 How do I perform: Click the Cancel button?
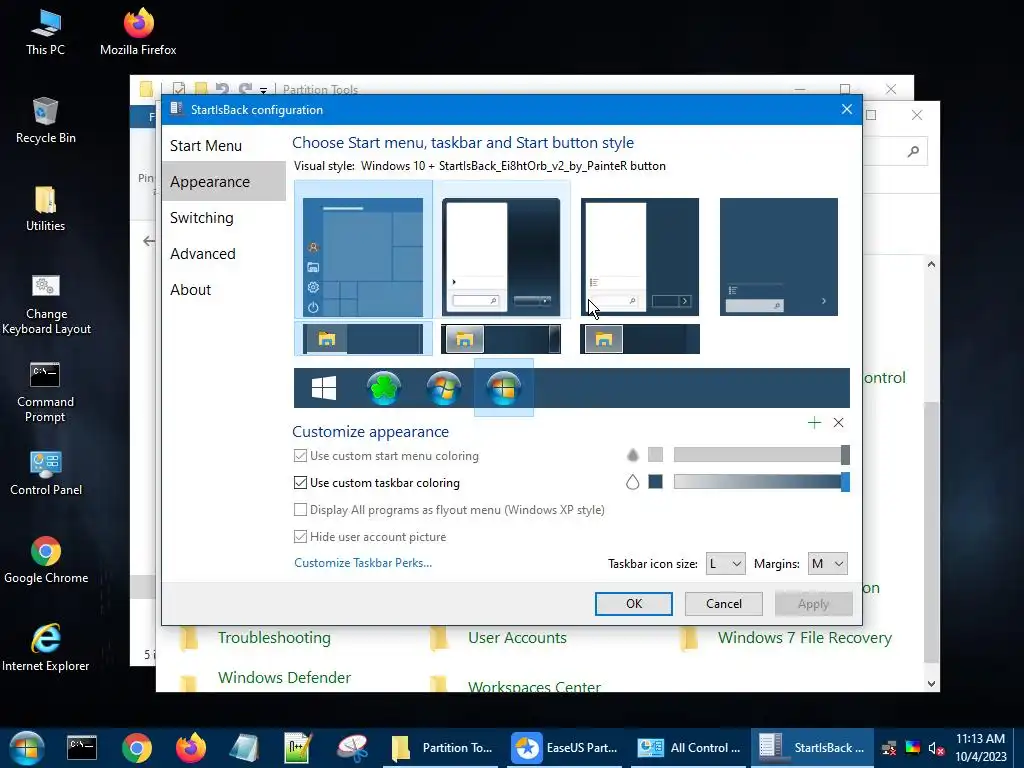click(x=724, y=603)
